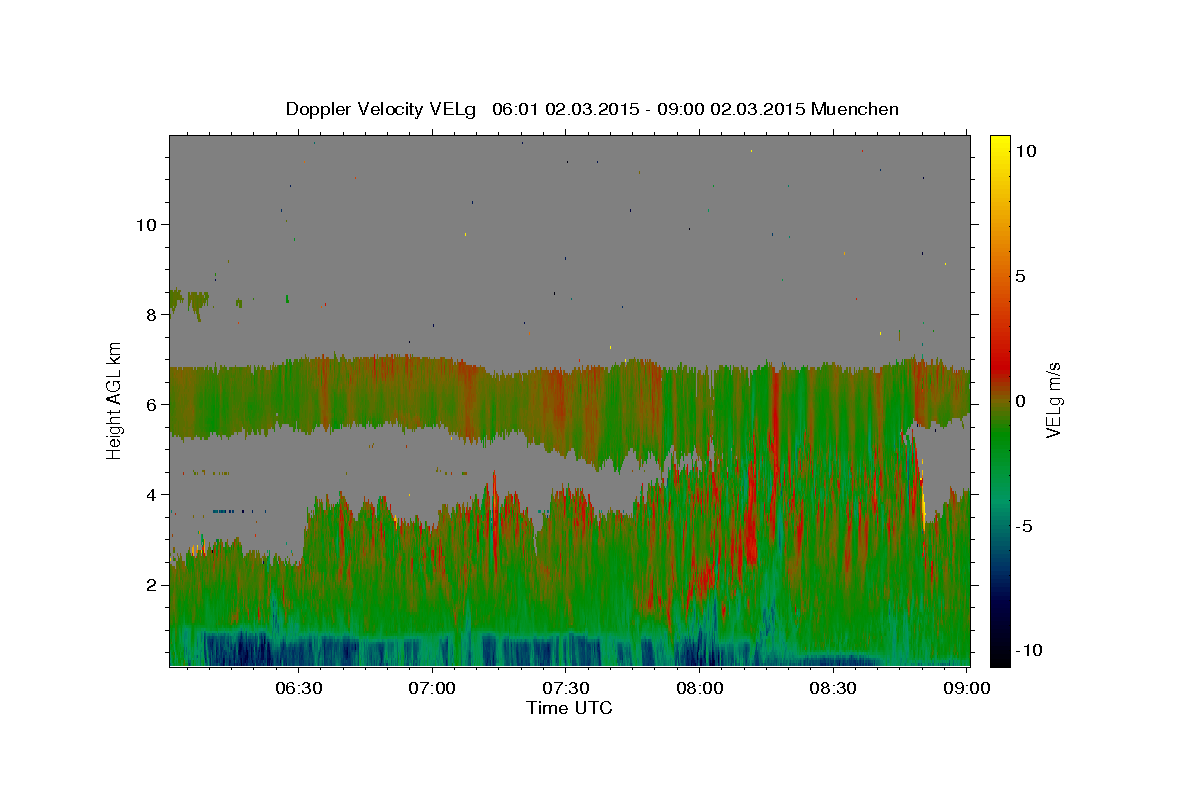Click the x-axis tick label 06:30
The width and height of the screenshot is (1200, 800).
coord(298,689)
